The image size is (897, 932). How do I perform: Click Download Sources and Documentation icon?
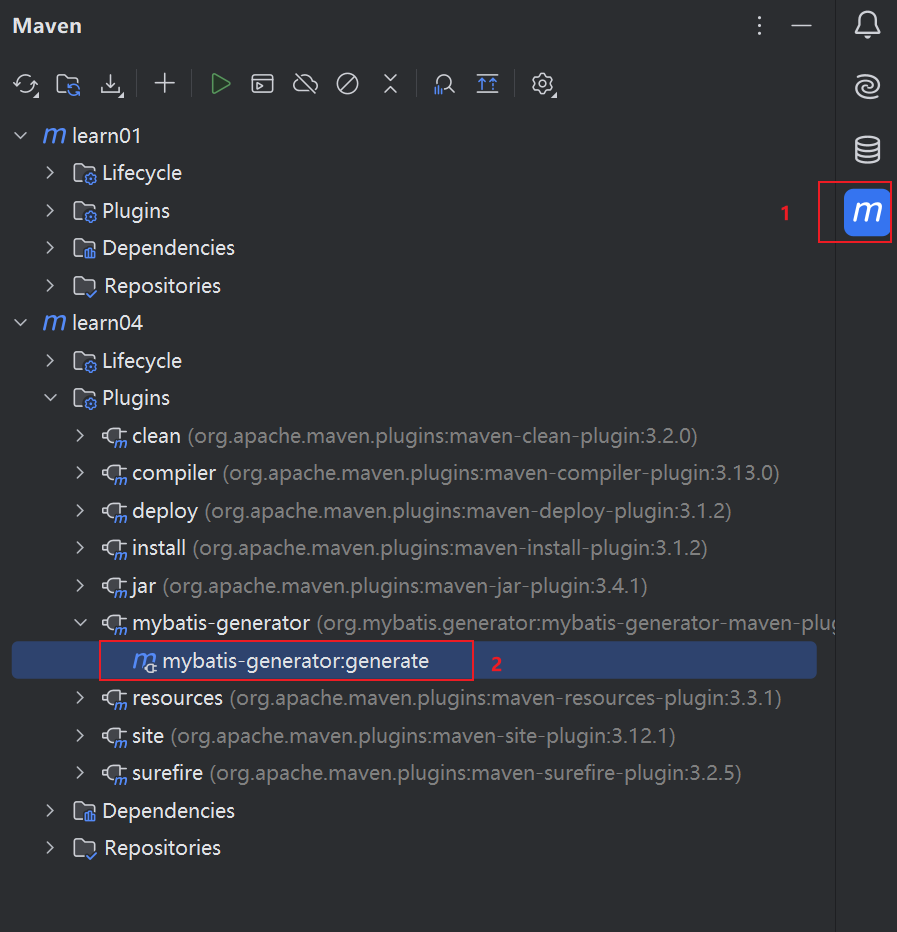coord(111,84)
